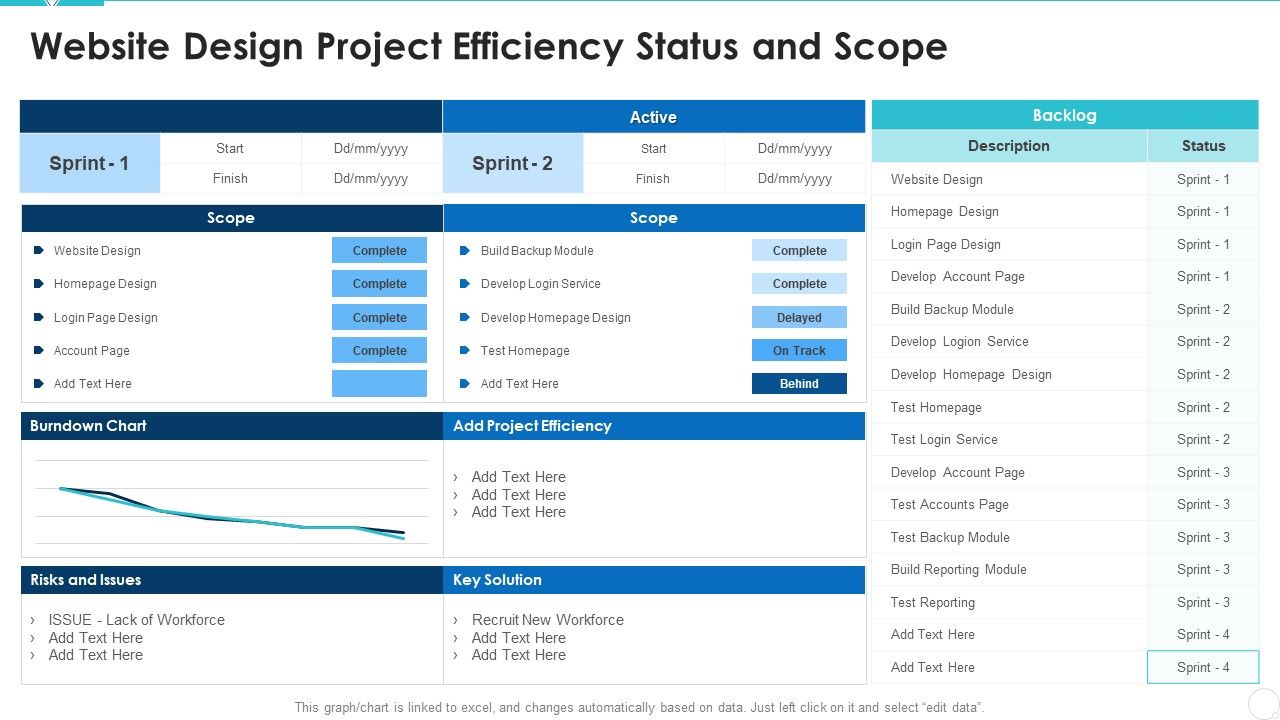Click the Risks and Issues header
Viewport: 1280px width, 720px height.
[232, 580]
